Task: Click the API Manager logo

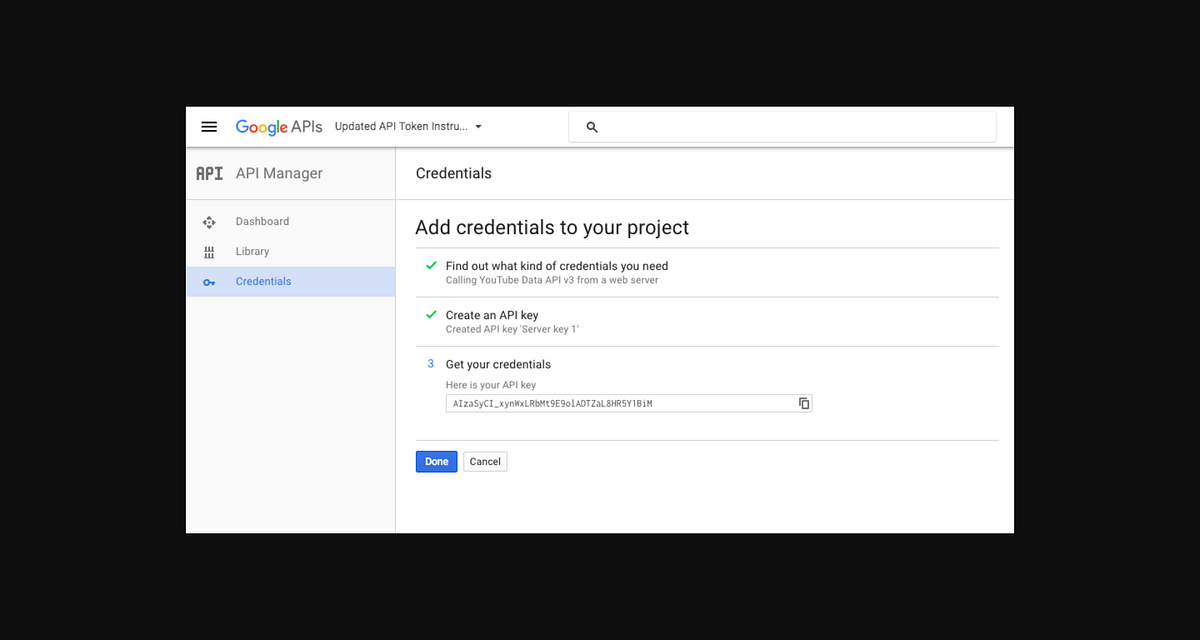Action: (x=210, y=173)
